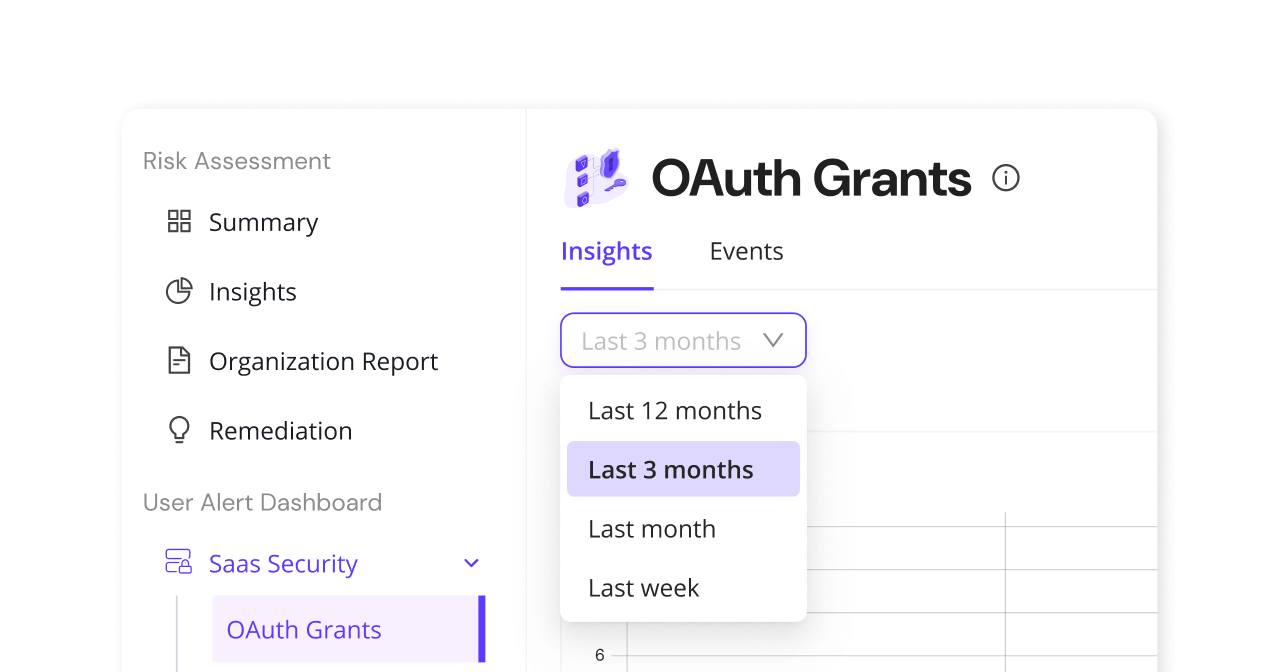This screenshot has height=672, width=1280.
Task: Choose the highlighted Last 3 months option
Action: click(671, 470)
